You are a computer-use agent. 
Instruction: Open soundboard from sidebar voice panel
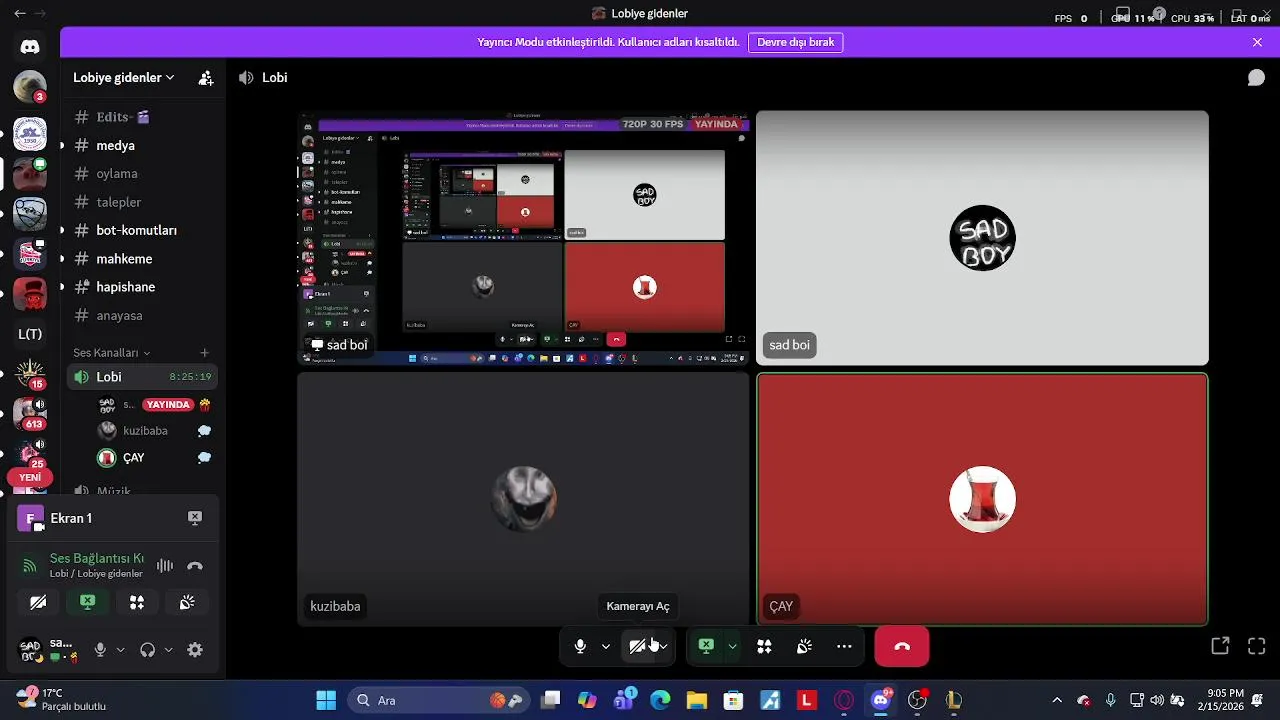pos(187,602)
